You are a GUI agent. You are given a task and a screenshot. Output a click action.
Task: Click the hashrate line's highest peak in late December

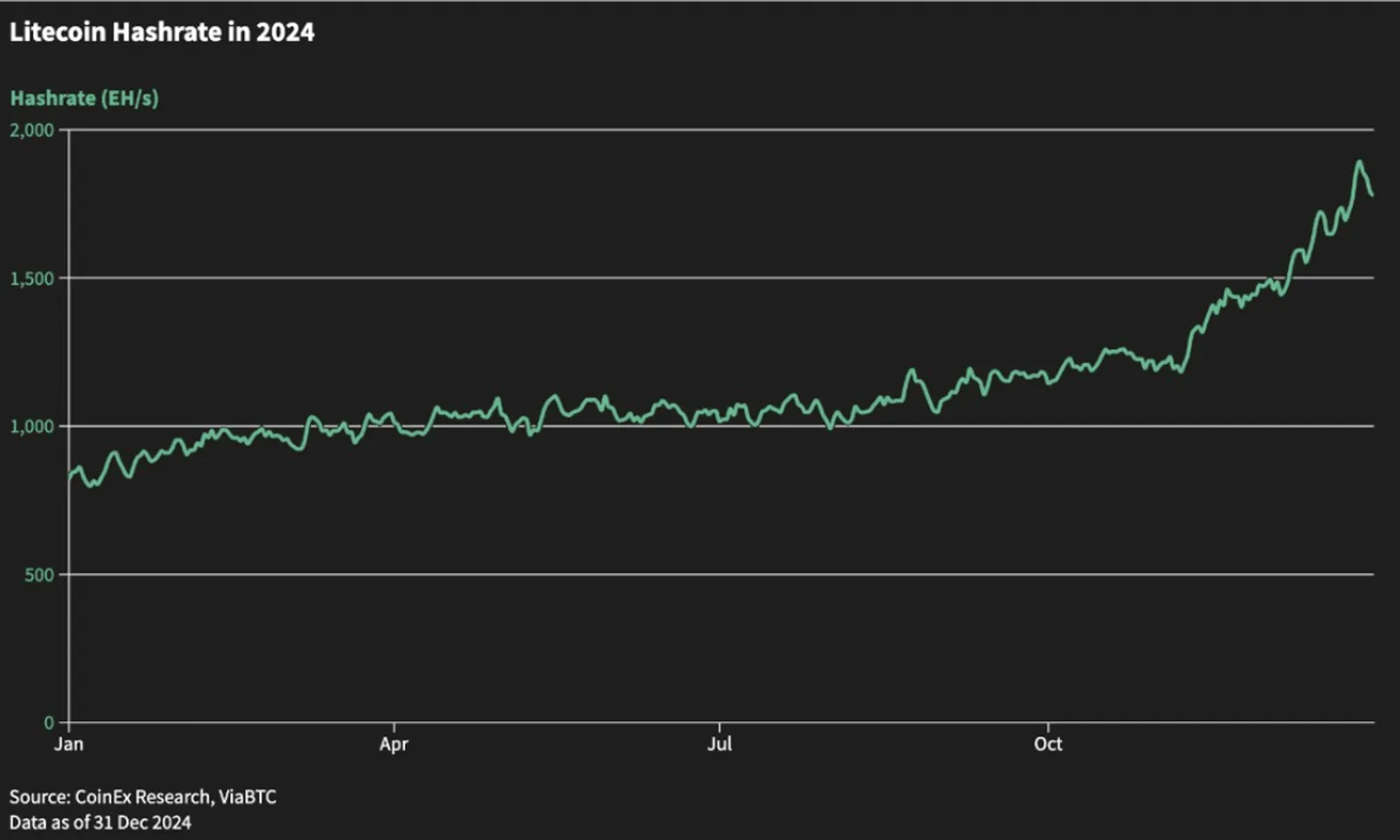(1359, 162)
